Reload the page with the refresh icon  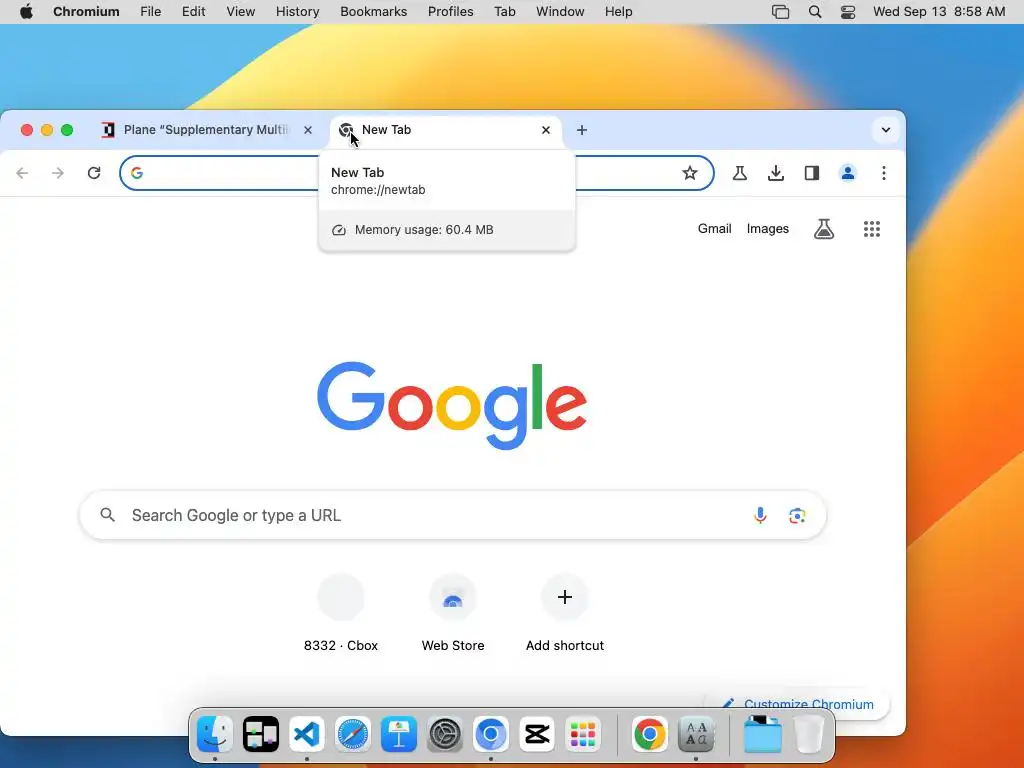click(x=94, y=173)
